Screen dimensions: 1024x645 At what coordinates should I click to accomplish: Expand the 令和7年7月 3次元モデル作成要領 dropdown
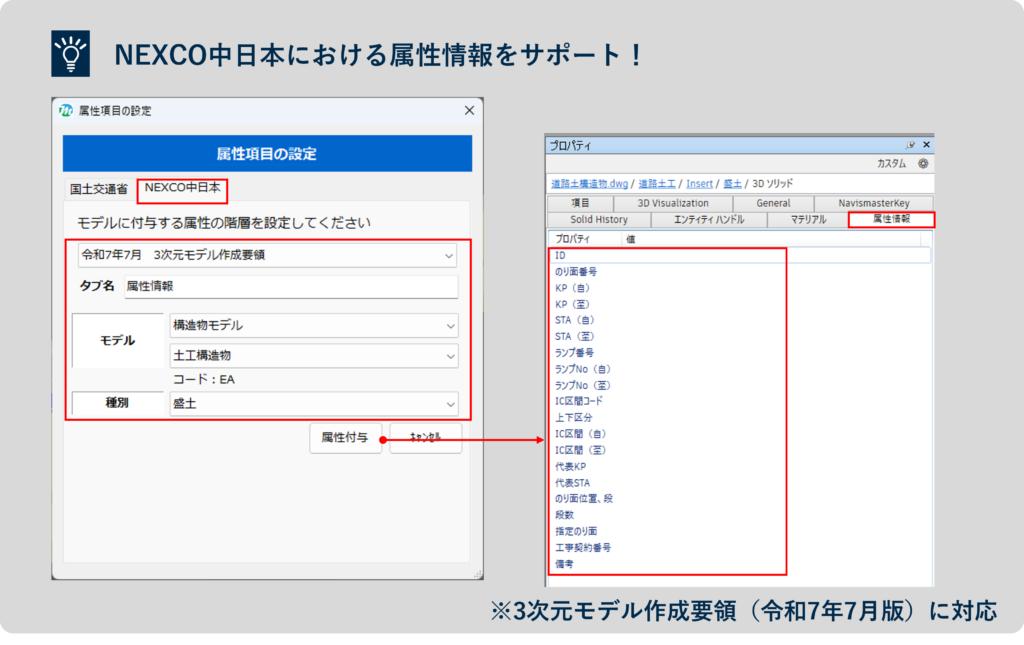click(267, 255)
